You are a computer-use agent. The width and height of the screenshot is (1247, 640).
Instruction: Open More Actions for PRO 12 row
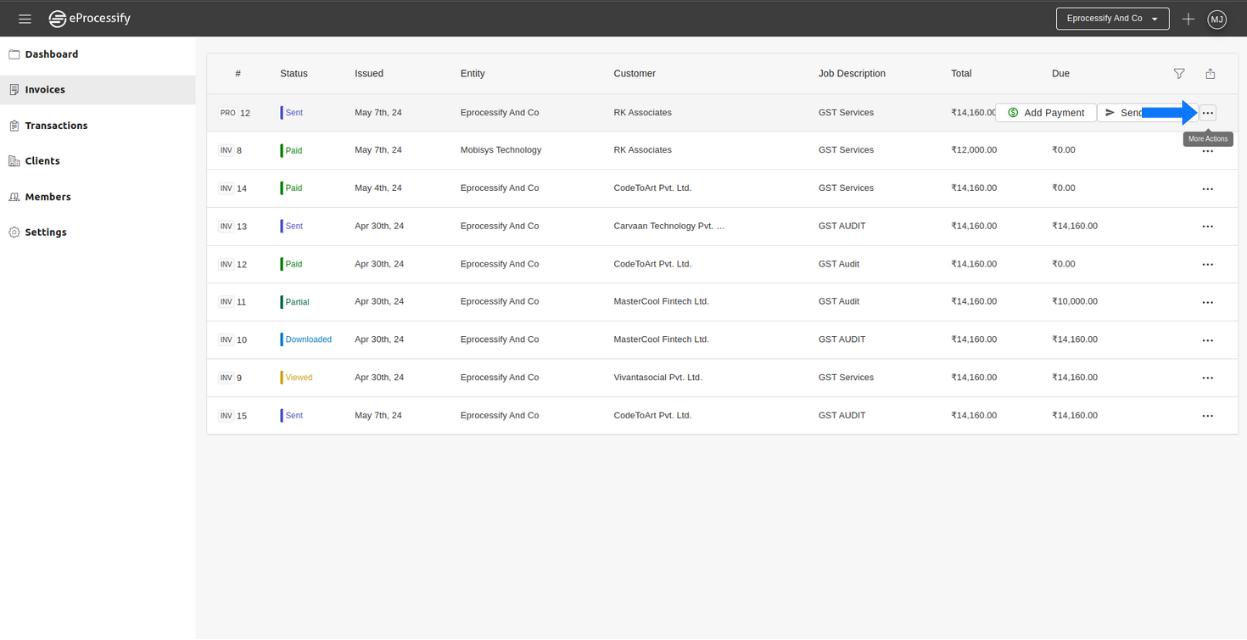1208,113
